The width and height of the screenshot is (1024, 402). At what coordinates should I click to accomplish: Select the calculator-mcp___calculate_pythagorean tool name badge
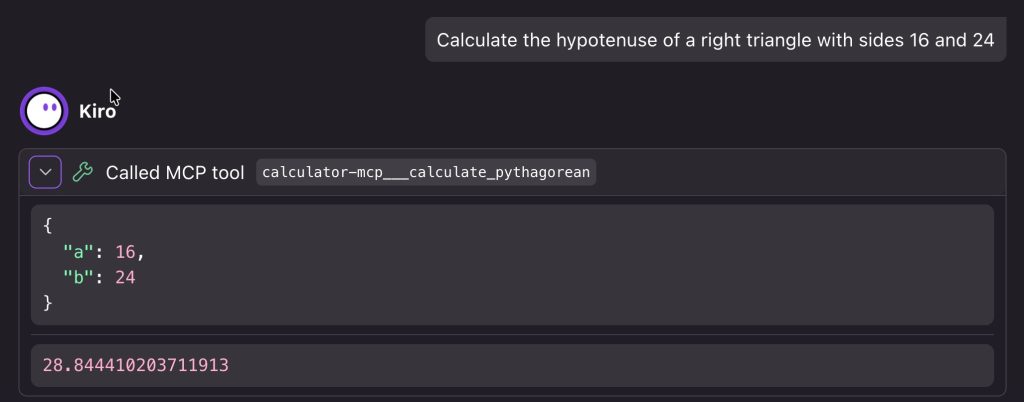[x=426, y=172]
